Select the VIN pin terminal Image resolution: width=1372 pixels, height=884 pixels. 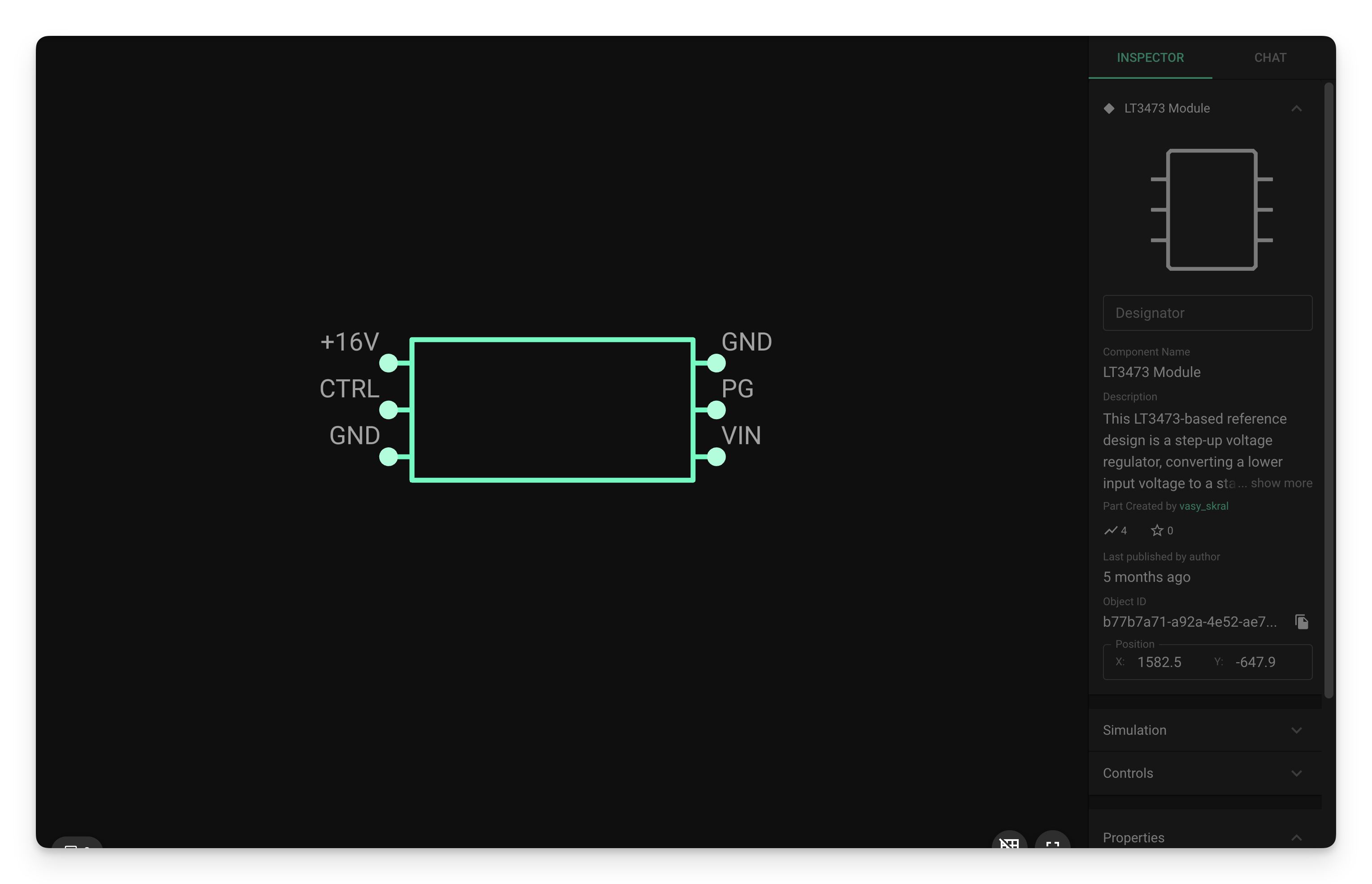click(716, 457)
